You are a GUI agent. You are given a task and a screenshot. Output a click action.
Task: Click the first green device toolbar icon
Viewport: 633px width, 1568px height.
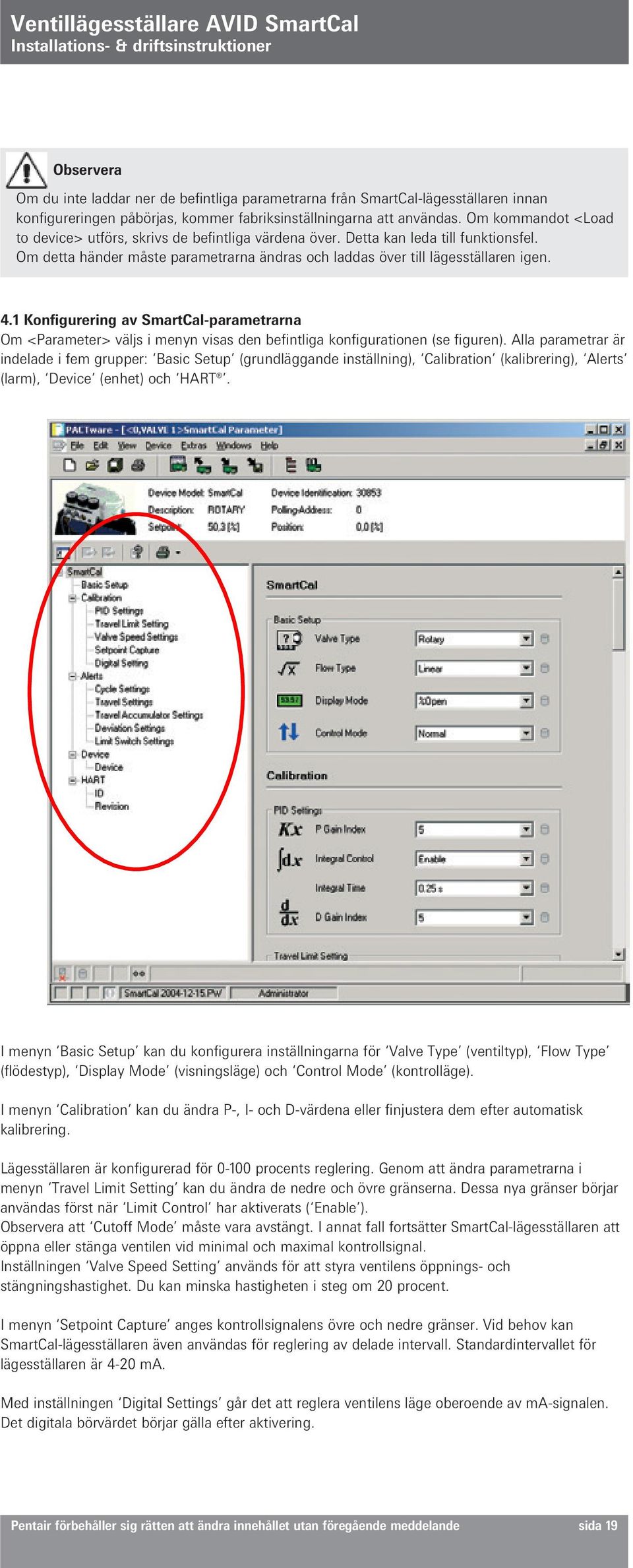178,466
